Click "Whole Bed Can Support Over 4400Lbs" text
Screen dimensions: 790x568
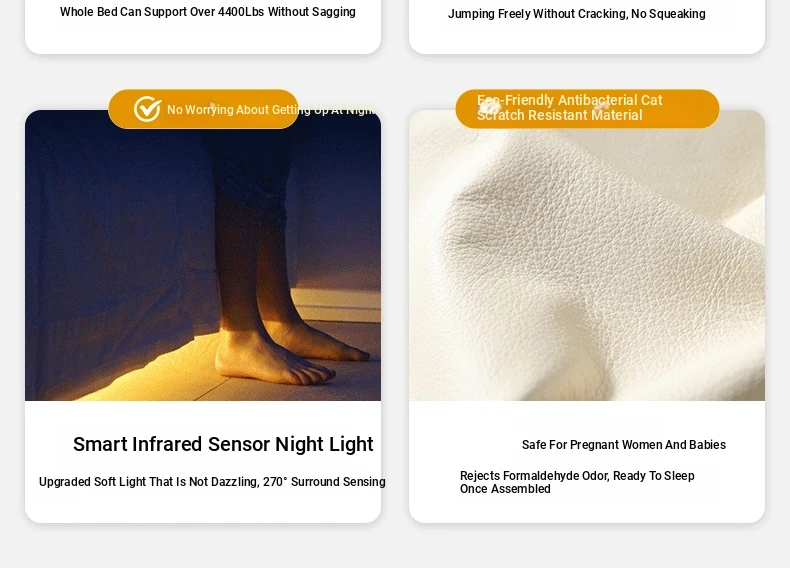208,12
